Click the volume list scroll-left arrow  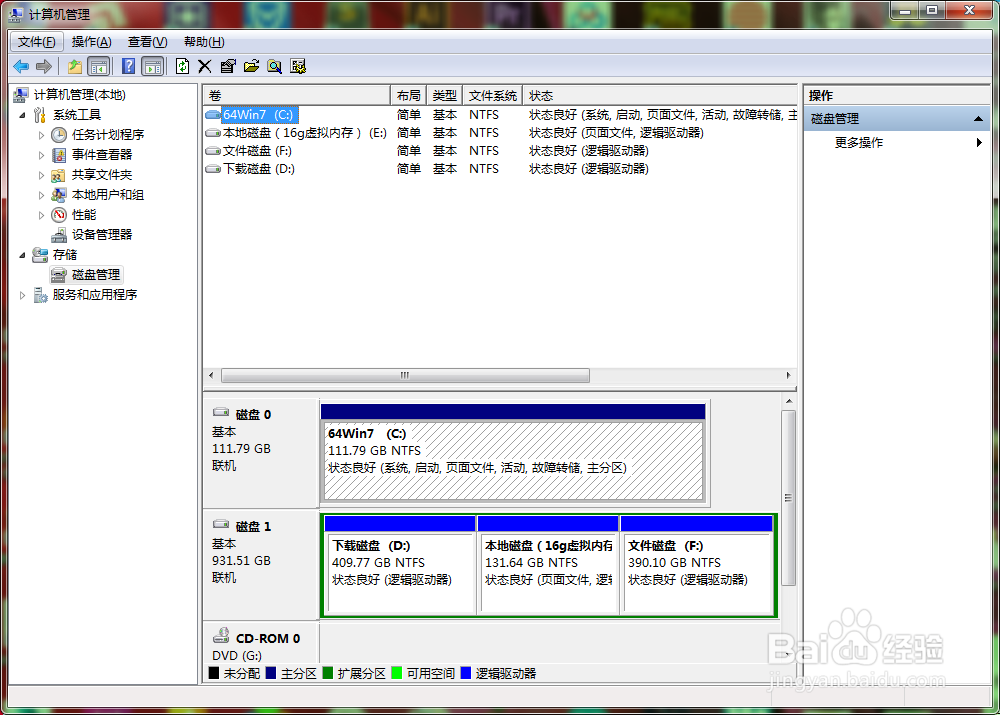[x=211, y=376]
